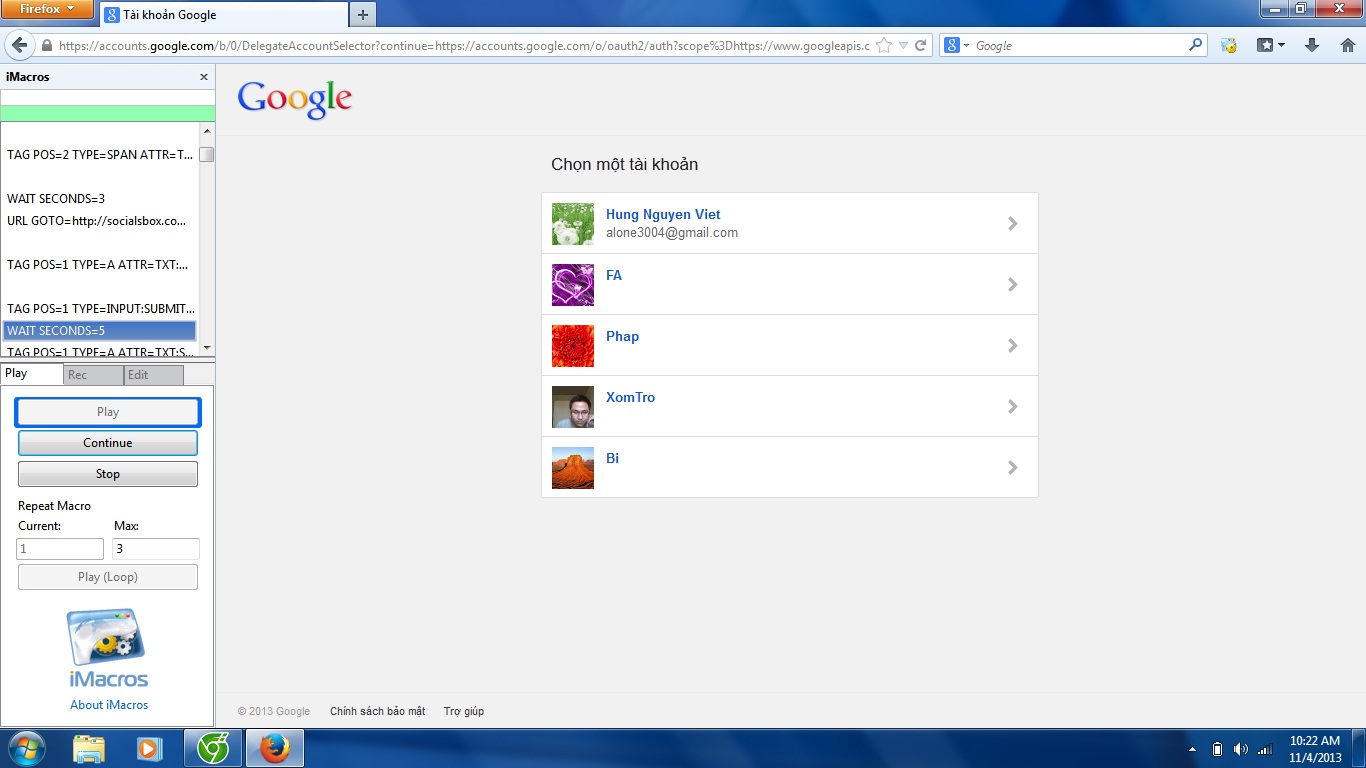Open Windows Explorer from the taskbar
Image resolution: width=1366 pixels, height=768 pixels.
coord(88,748)
